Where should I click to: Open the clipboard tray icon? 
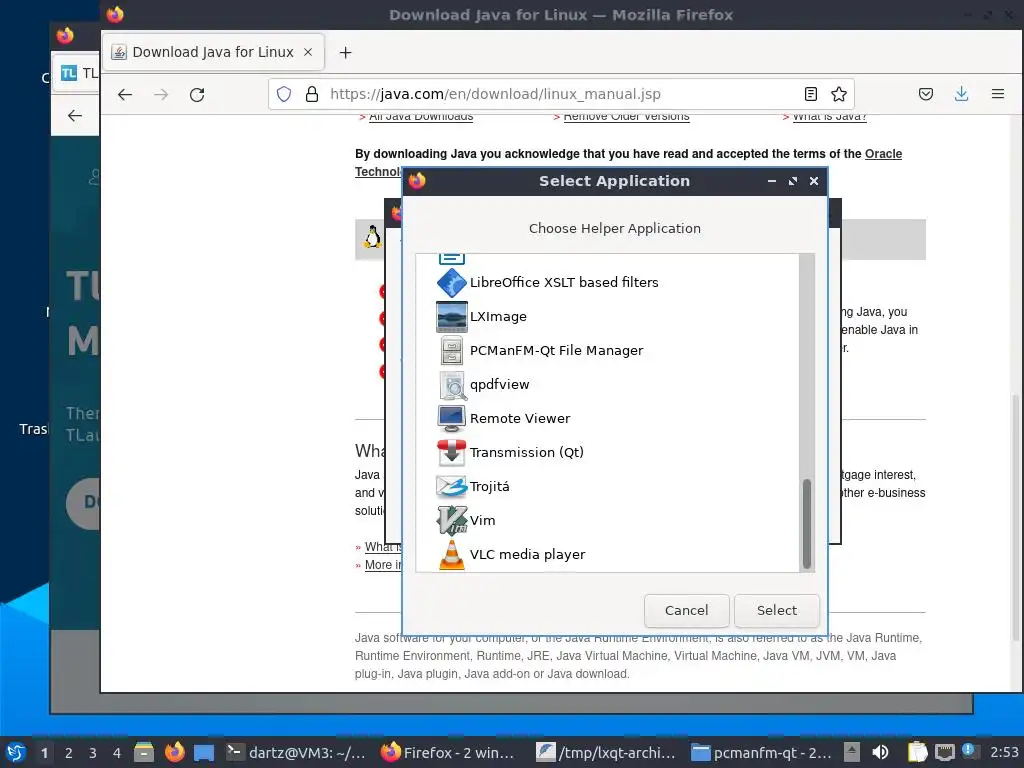coord(918,752)
